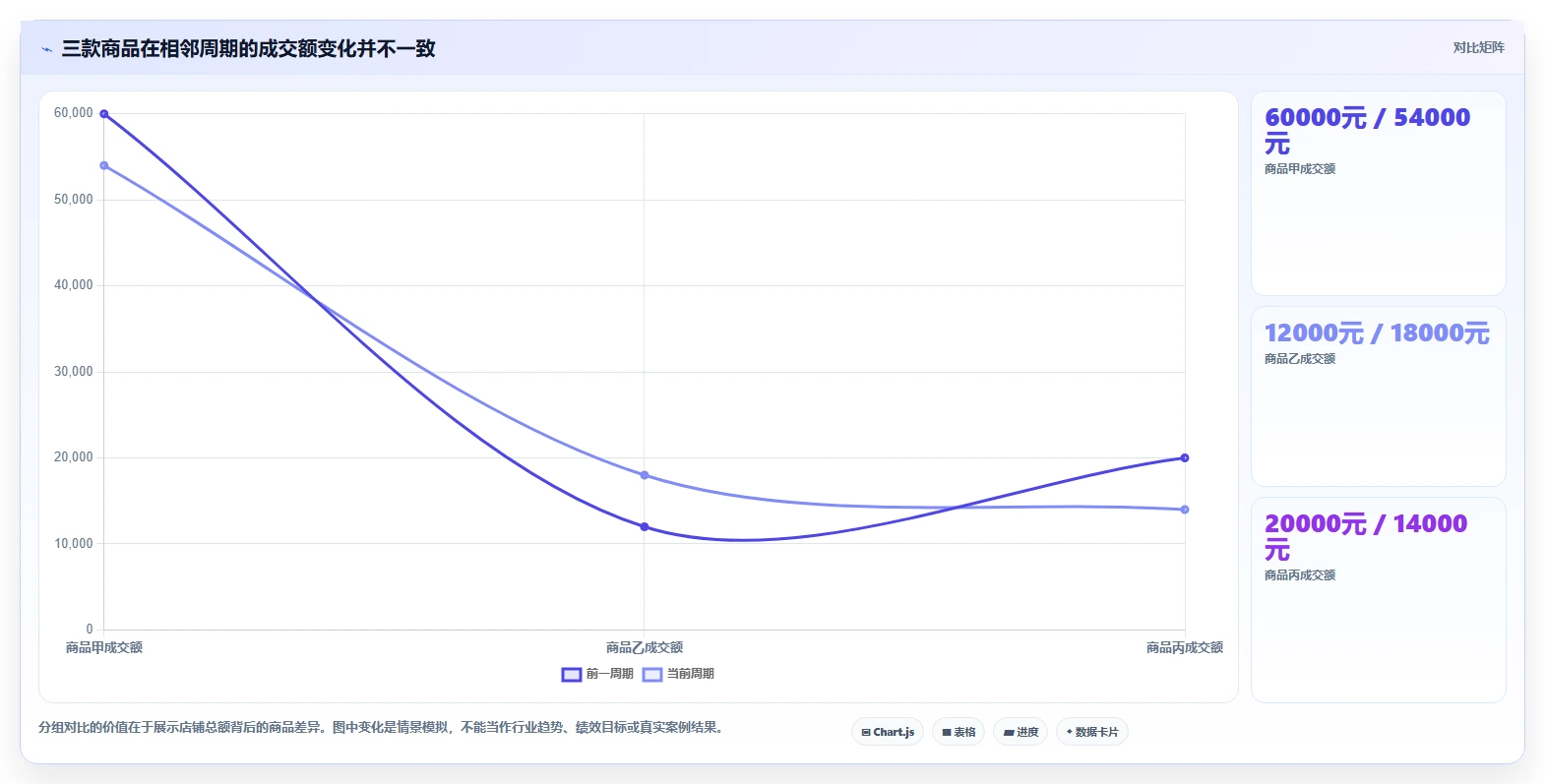Click the 商品乙成交额 x-axis label
The width and height of the screenshot is (1545, 784).
645,647
